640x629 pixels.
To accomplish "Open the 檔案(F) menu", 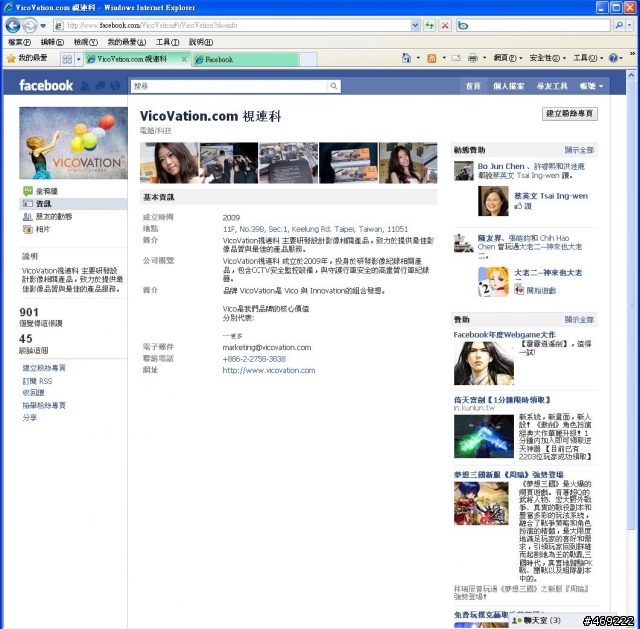I will coord(19,42).
